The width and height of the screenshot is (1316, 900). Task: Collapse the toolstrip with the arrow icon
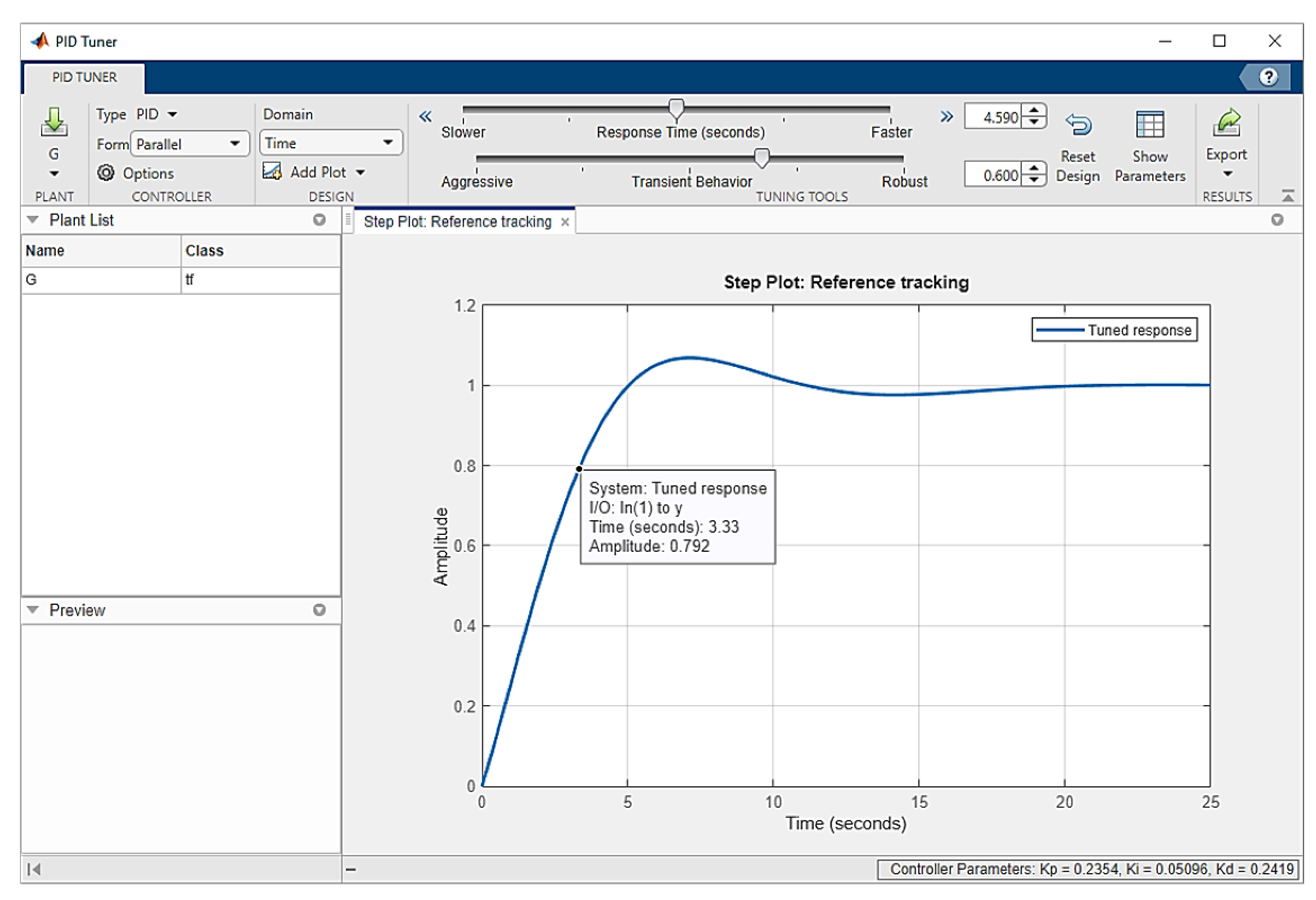pos(1287,196)
